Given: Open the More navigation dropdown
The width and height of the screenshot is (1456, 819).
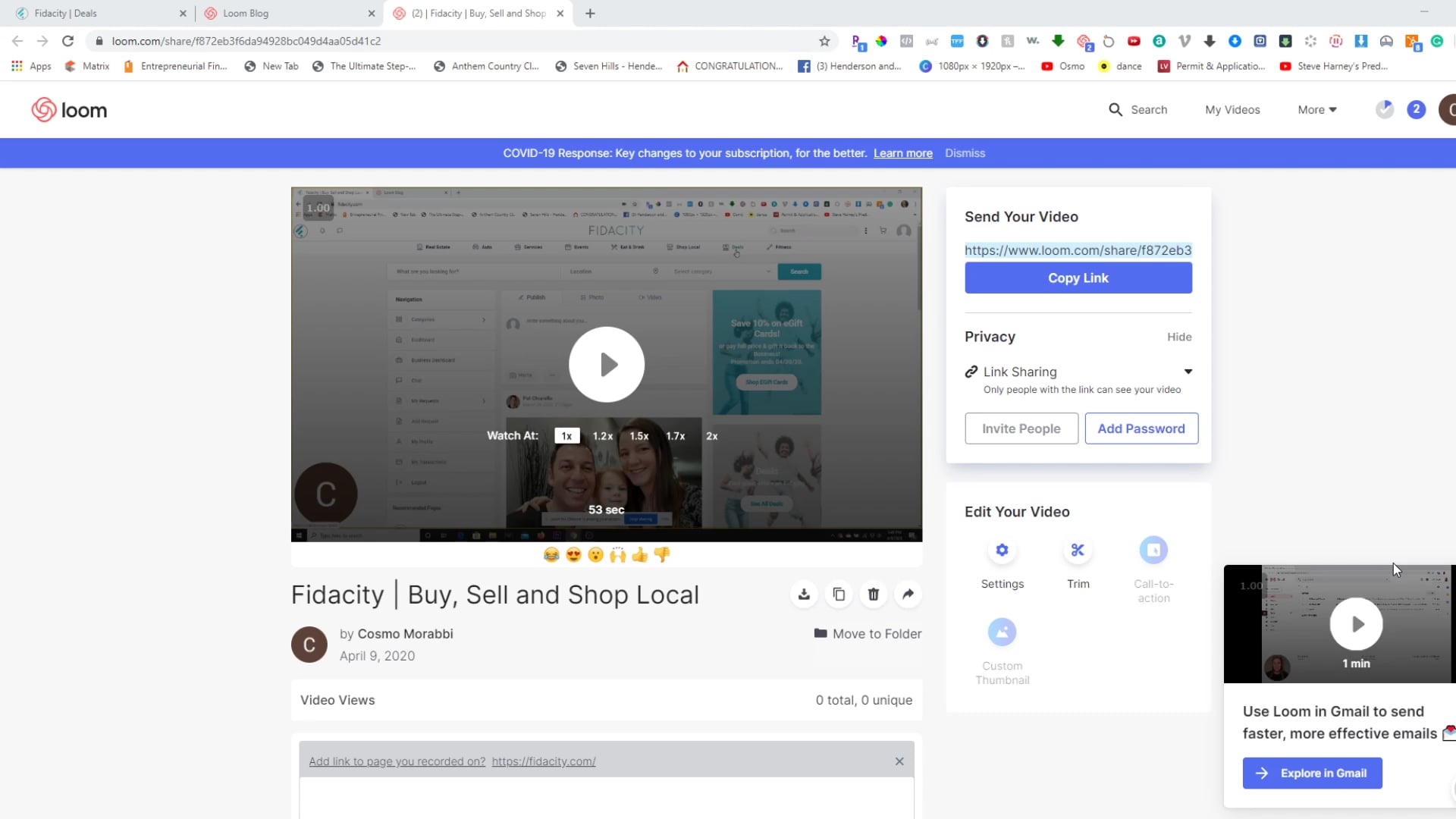Looking at the screenshot, I should pos(1317,109).
